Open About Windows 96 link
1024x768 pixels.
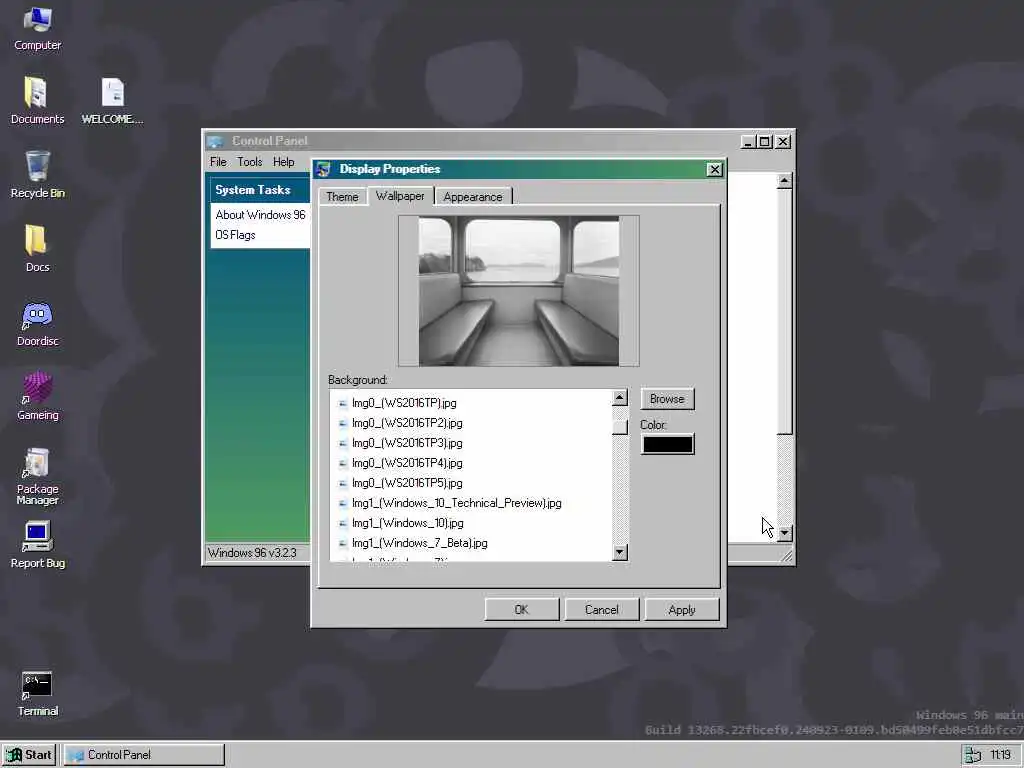point(260,215)
